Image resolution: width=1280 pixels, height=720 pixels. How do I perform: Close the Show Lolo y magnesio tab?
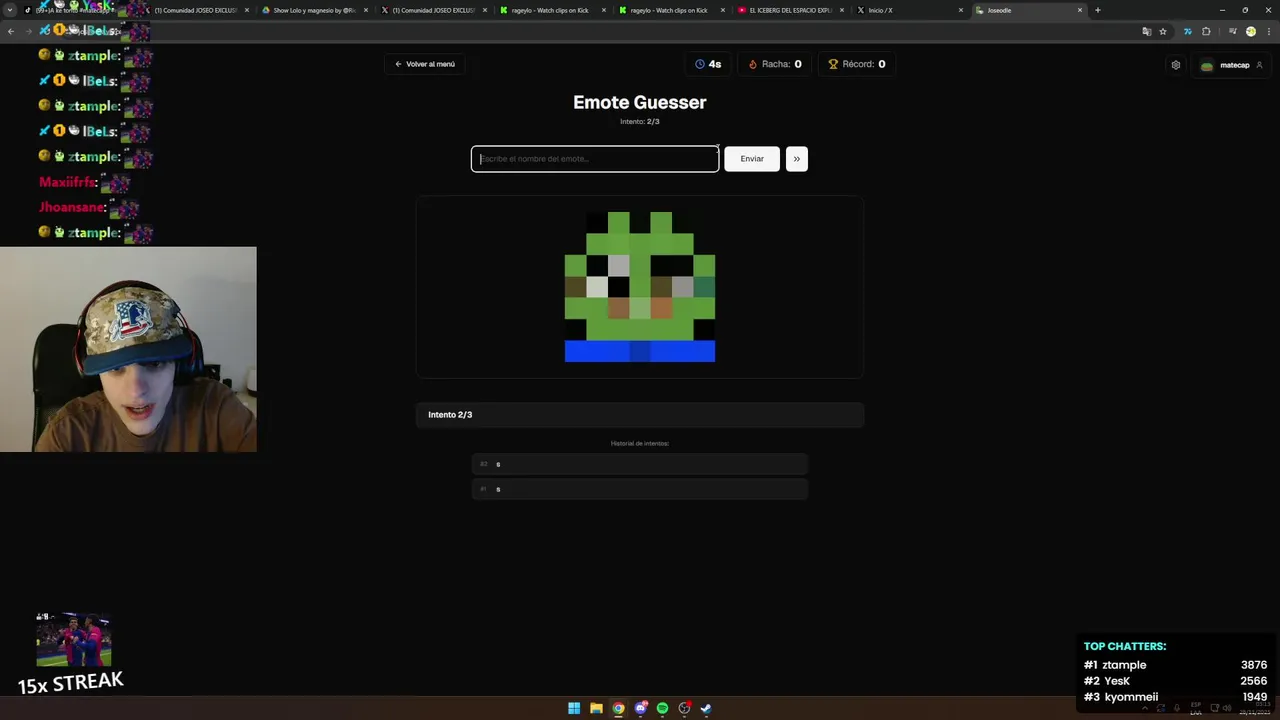[x=366, y=10]
